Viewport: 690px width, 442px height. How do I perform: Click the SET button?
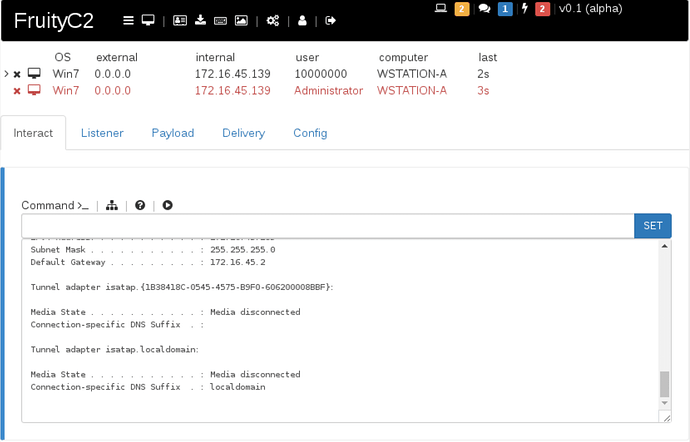coord(653,226)
